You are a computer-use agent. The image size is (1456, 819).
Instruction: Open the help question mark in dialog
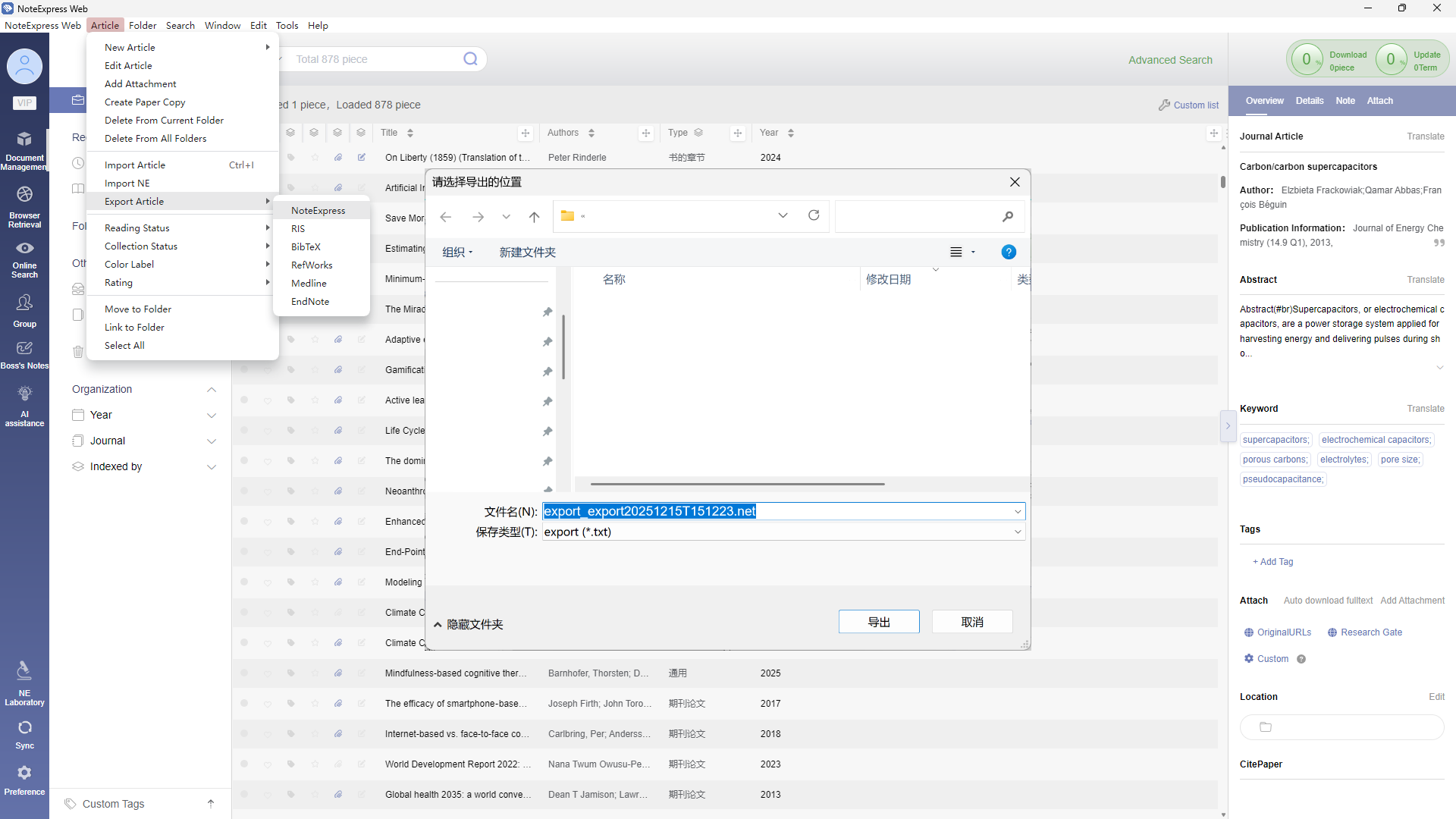1009,253
